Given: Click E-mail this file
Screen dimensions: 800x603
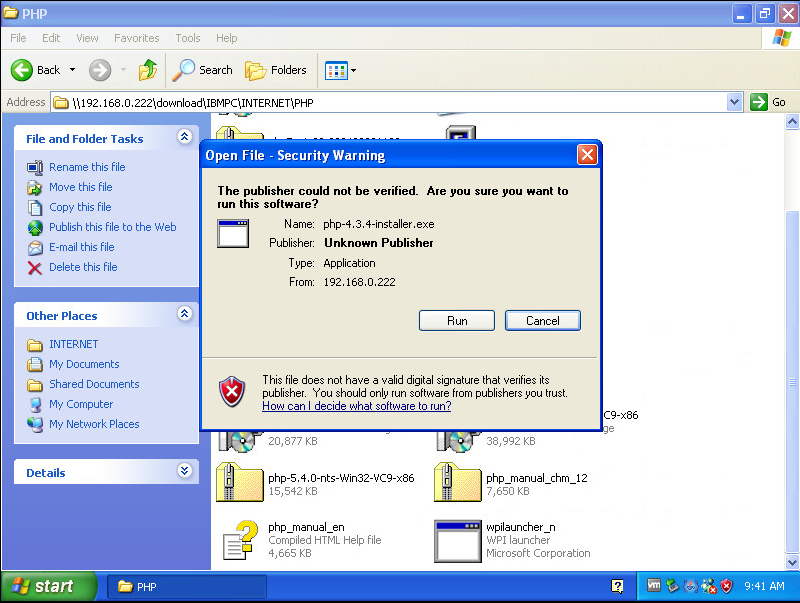Looking at the screenshot, I should click(x=82, y=247).
